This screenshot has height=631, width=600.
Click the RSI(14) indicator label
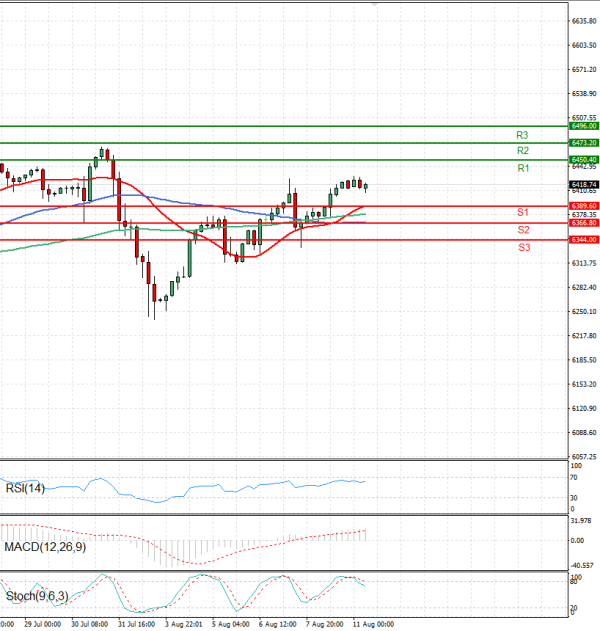tap(26, 488)
